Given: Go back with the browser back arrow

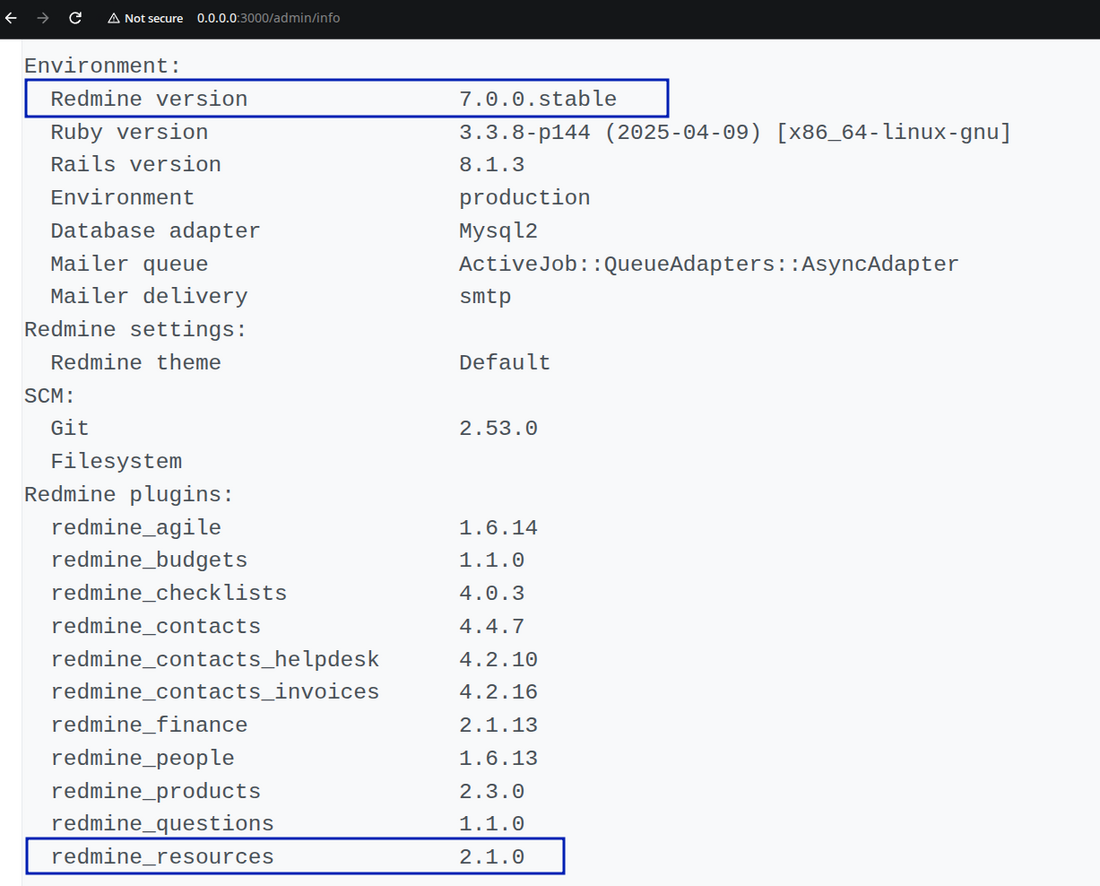Looking at the screenshot, I should (11, 18).
